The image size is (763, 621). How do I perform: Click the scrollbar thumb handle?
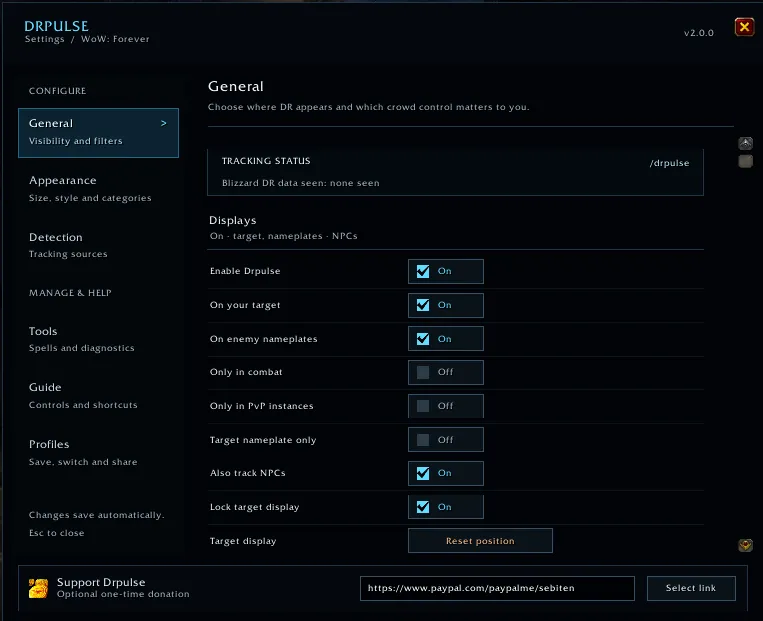745,161
